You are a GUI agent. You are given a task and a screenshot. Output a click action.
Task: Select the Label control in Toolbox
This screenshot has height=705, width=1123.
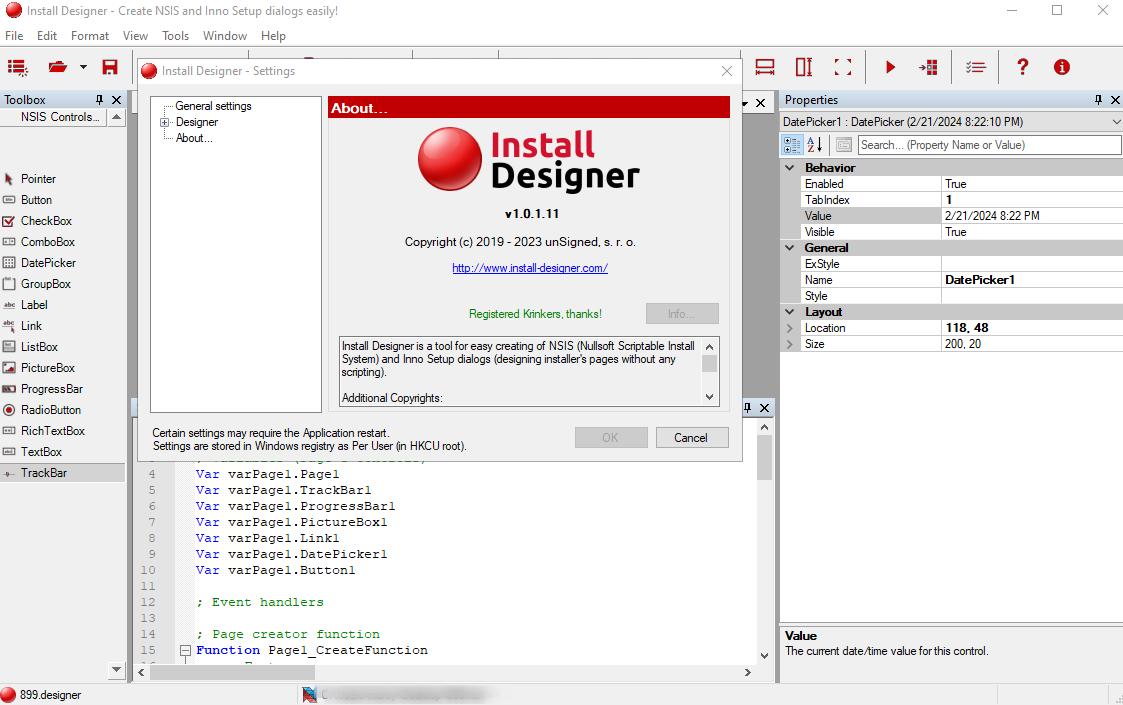[x=34, y=304]
